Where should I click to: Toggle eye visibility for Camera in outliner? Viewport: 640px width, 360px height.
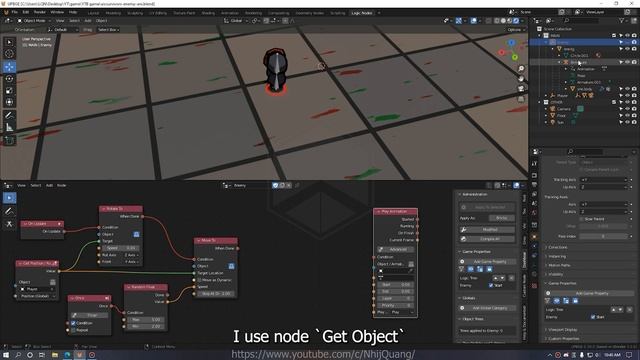tap(627, 109)
